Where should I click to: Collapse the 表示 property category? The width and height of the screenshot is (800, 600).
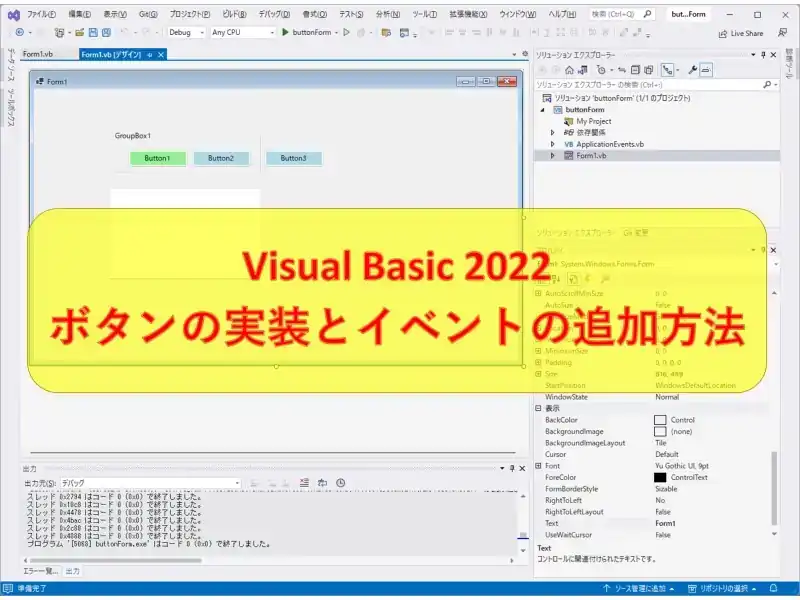538,408
